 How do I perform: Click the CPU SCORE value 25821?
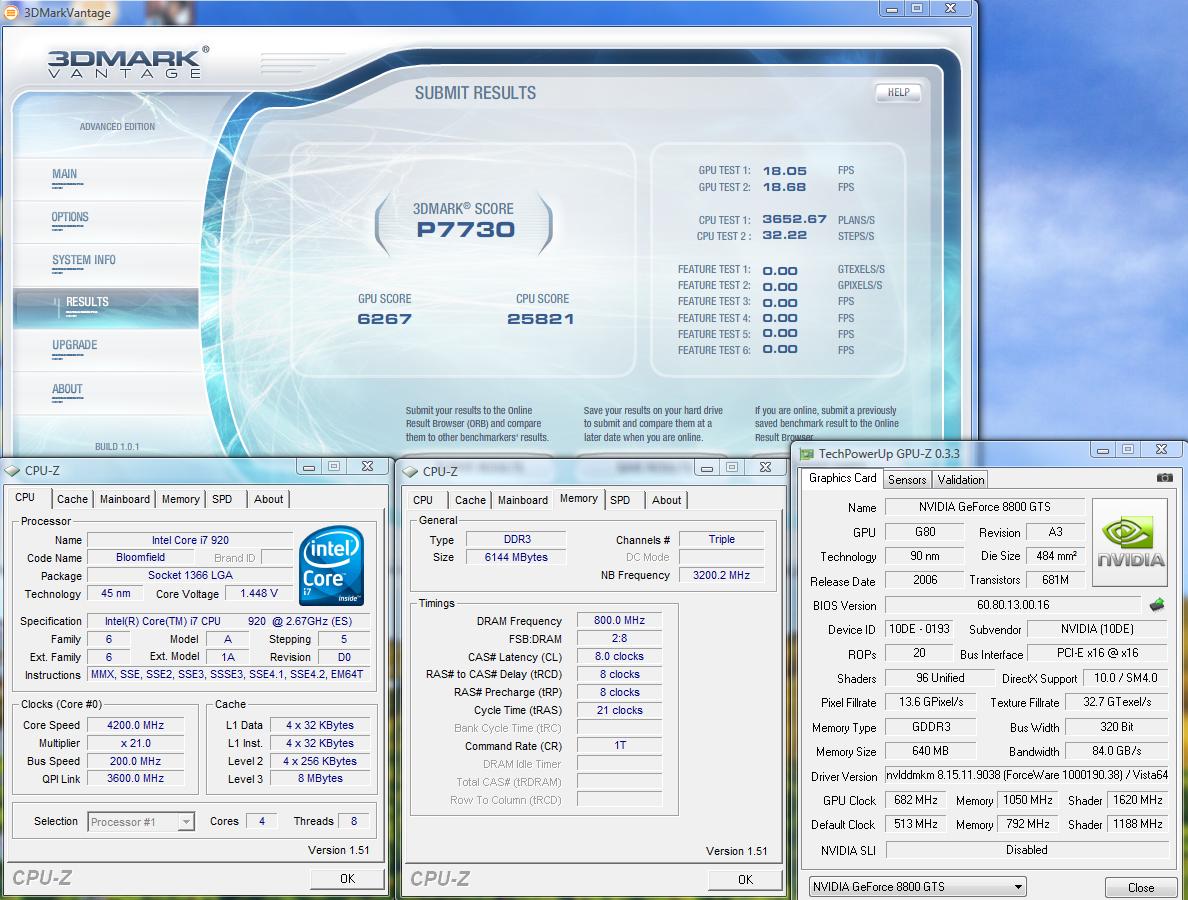tap(540, 319)
